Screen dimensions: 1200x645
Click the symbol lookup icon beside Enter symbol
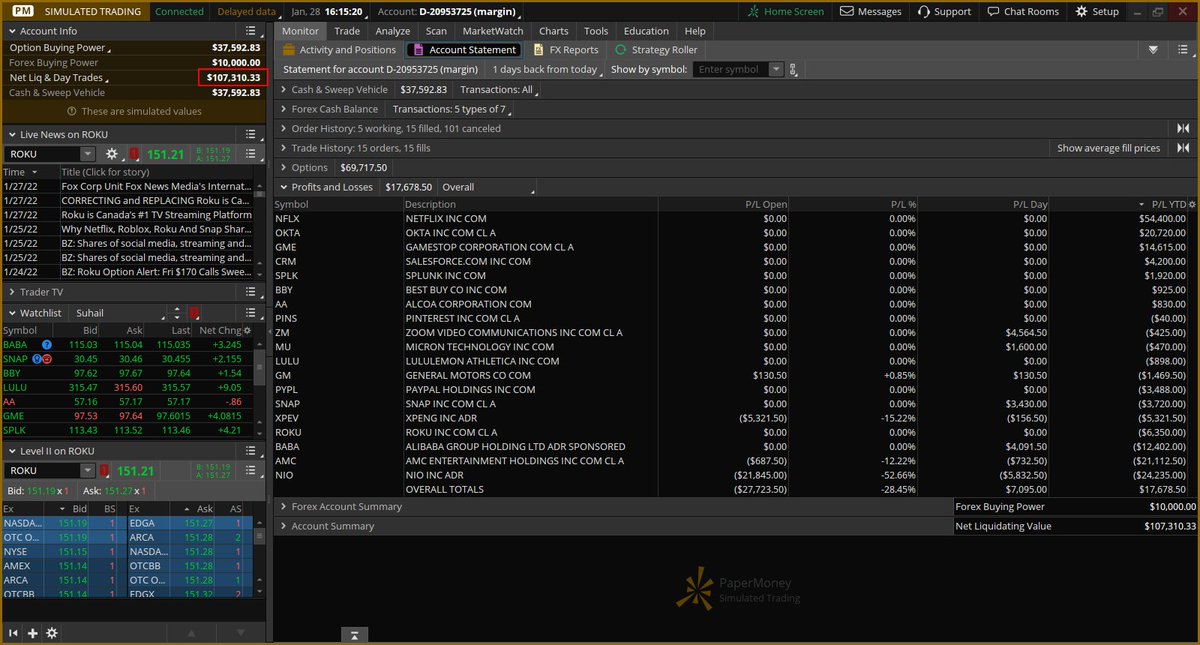(793, 70)
